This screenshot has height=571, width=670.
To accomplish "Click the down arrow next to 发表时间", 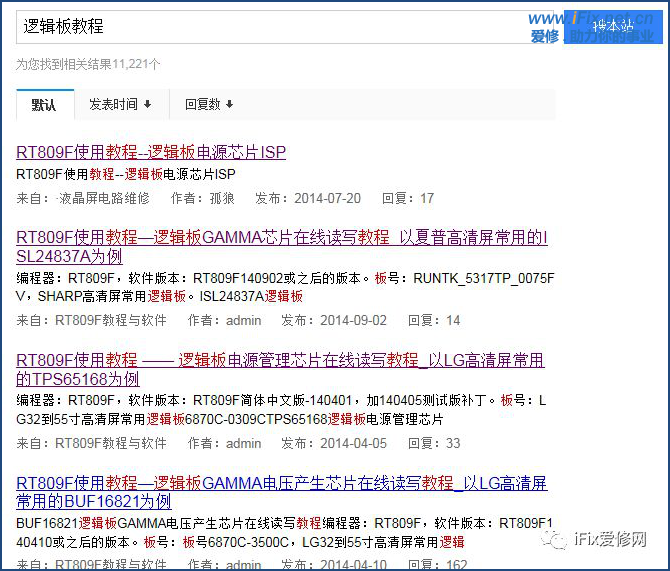I will [x=147, y=104].
